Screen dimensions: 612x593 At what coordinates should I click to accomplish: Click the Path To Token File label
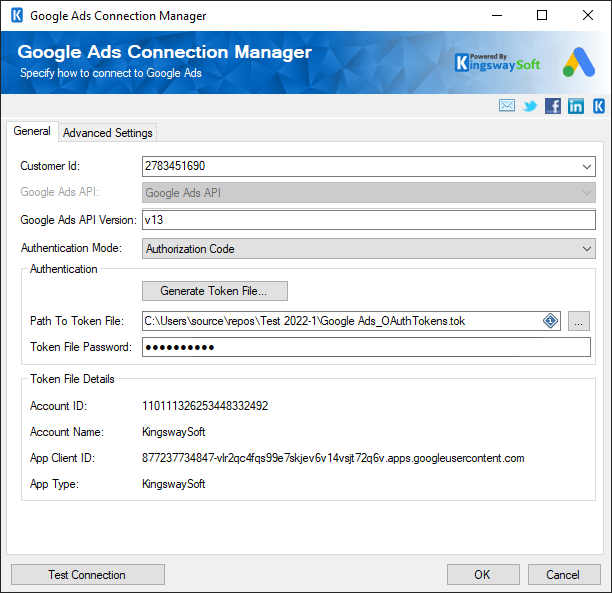(x=77, y=321)
